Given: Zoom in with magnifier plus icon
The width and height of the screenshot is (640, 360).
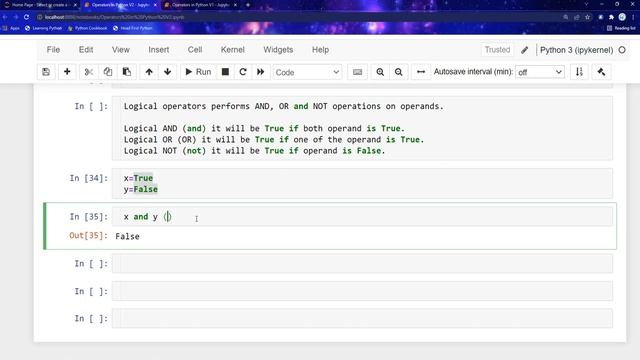Looking at the screenshot, I should coord(380,72).
